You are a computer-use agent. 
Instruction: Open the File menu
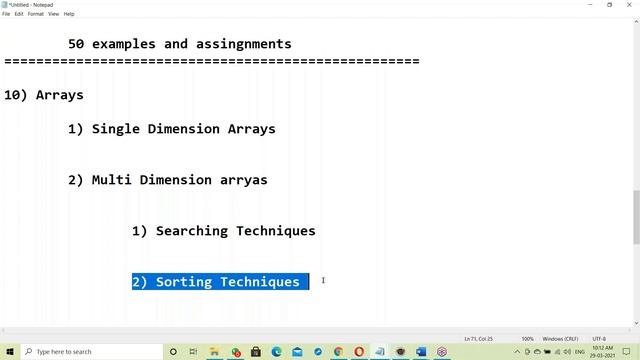6,14
